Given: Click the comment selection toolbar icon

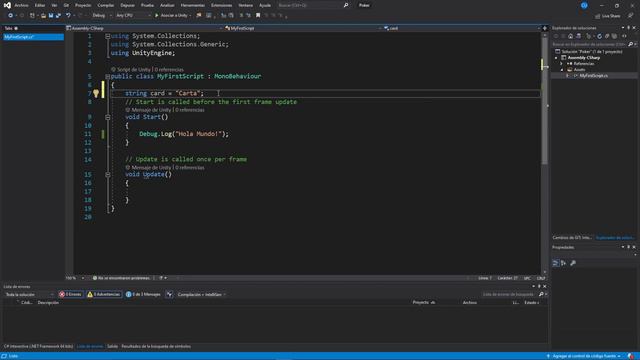Looking at the screenshot, I should [241, 16].
